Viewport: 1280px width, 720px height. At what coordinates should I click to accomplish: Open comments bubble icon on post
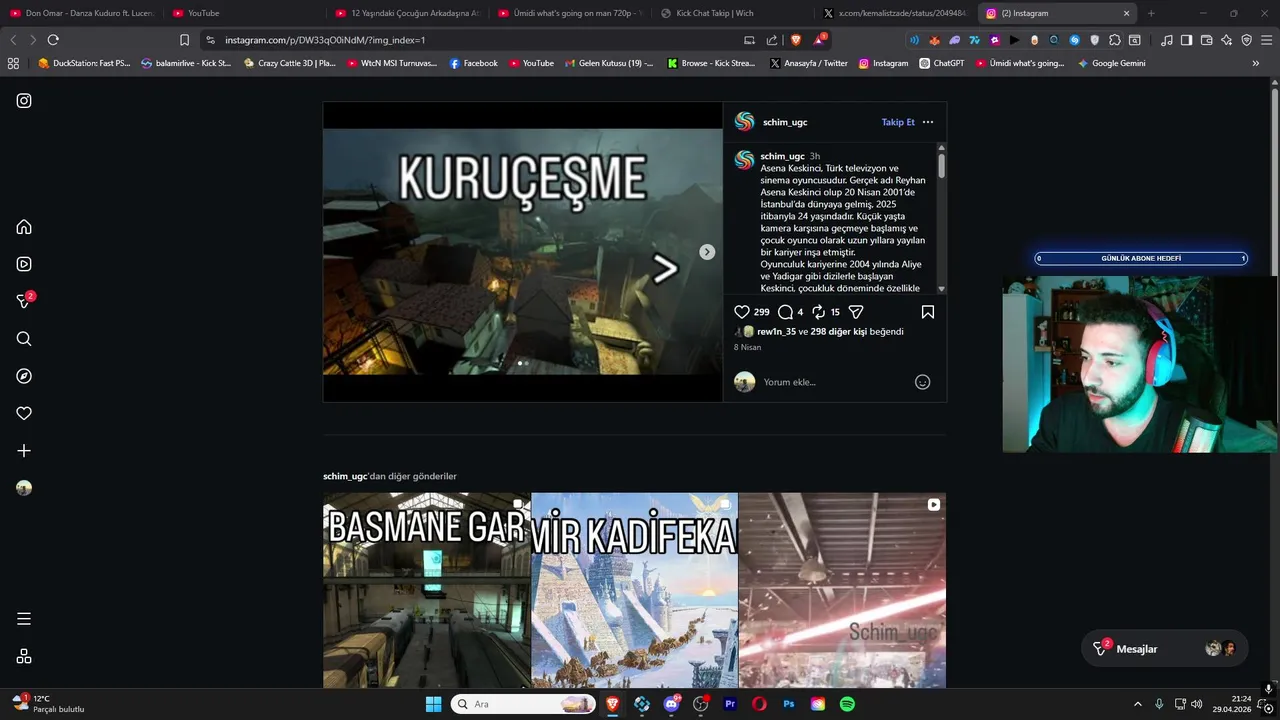point(785,312)
